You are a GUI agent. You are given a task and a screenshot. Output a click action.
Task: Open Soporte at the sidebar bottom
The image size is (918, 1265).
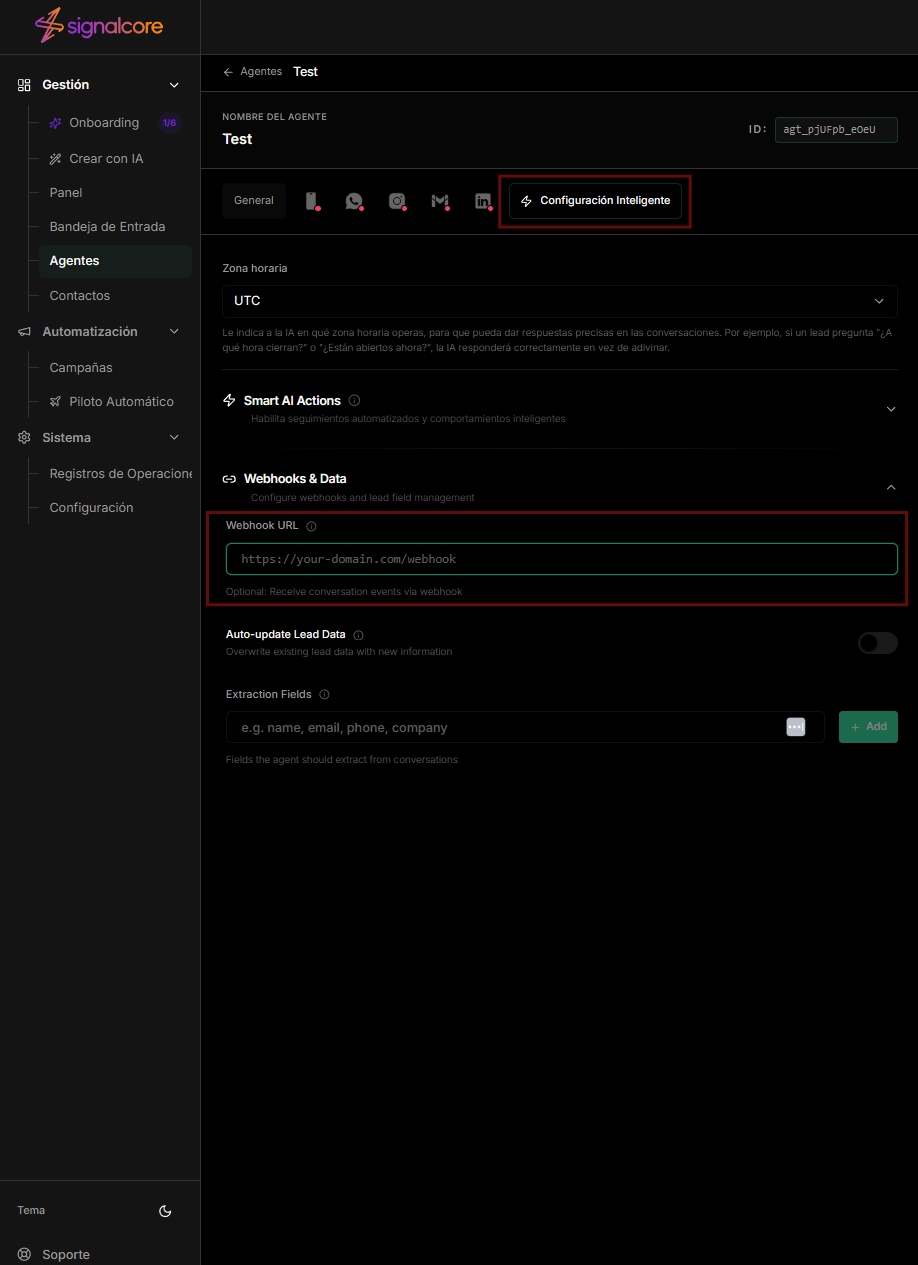click(66, 1255)
